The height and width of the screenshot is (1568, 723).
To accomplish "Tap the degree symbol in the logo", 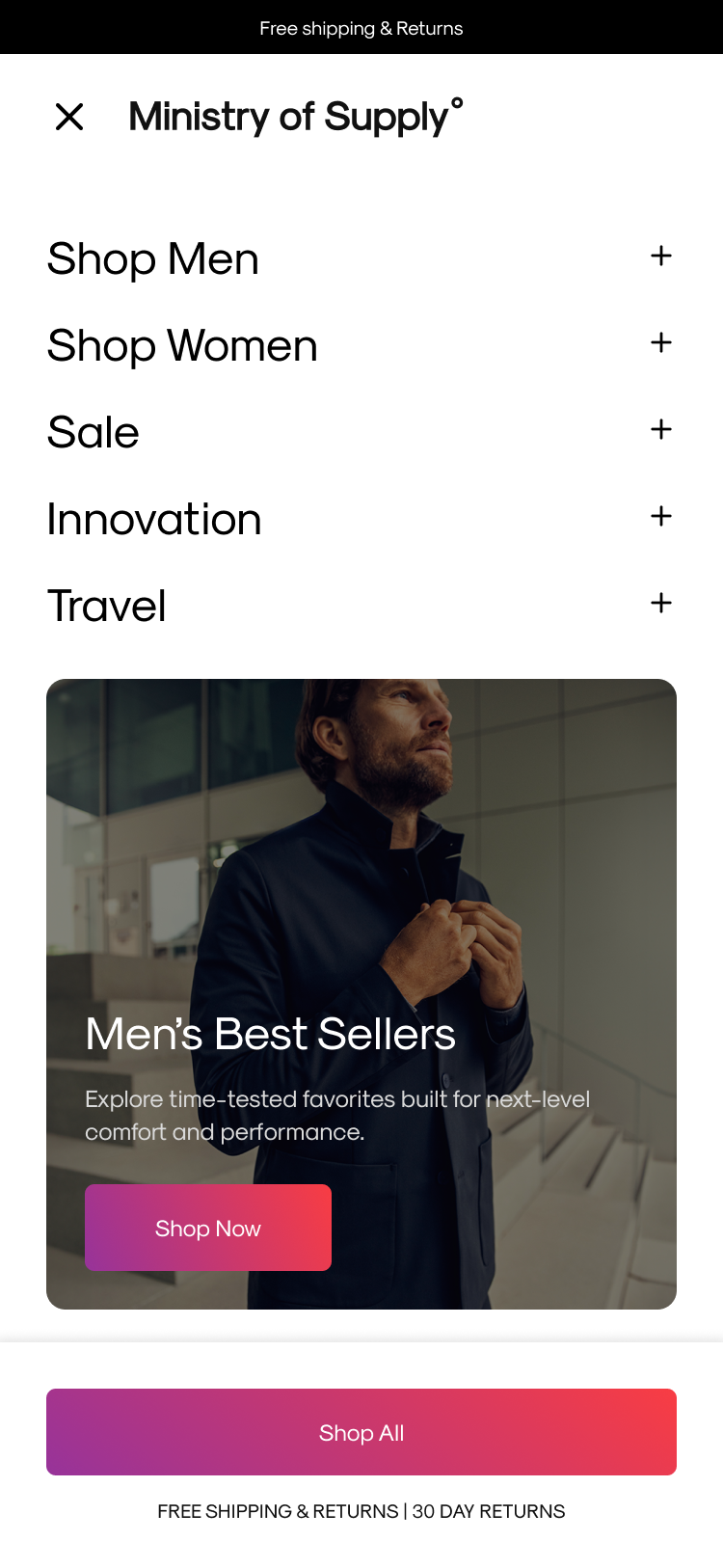I will coord(457,103).
